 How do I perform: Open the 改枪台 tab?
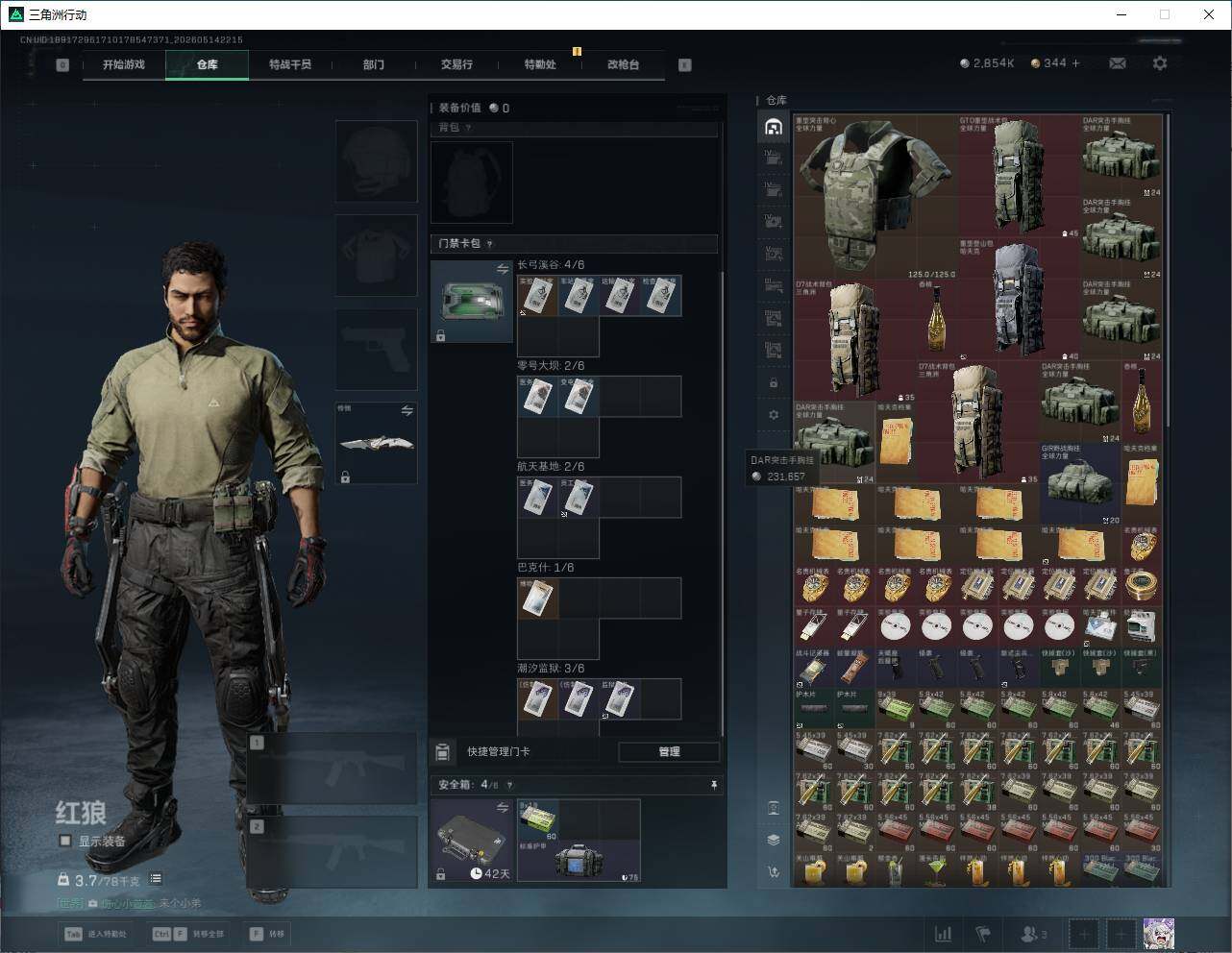(x=623, y=64)
